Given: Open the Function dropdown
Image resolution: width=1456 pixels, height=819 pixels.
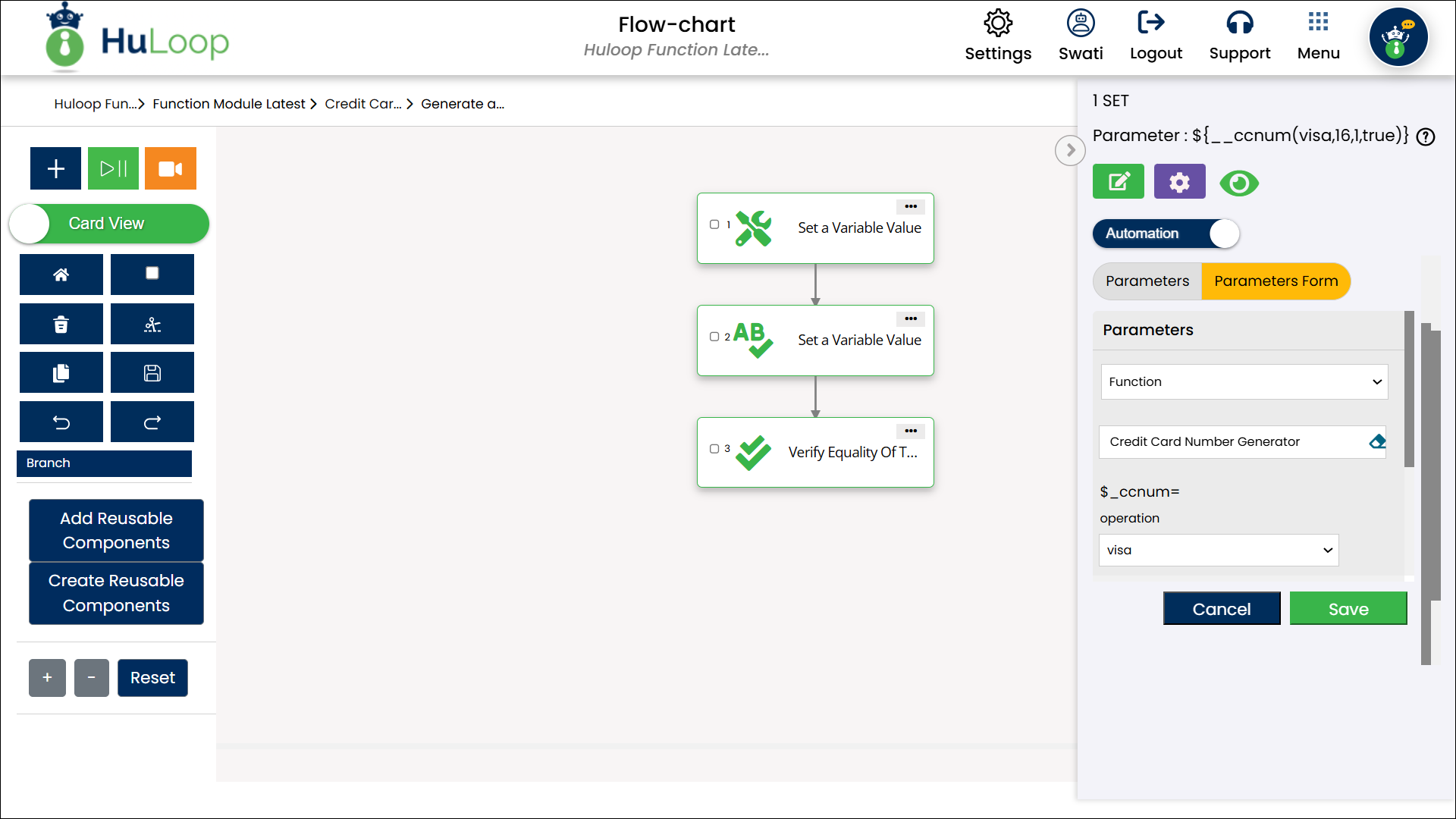Looking at the screenshot, I should click(x=1244, y=381).
